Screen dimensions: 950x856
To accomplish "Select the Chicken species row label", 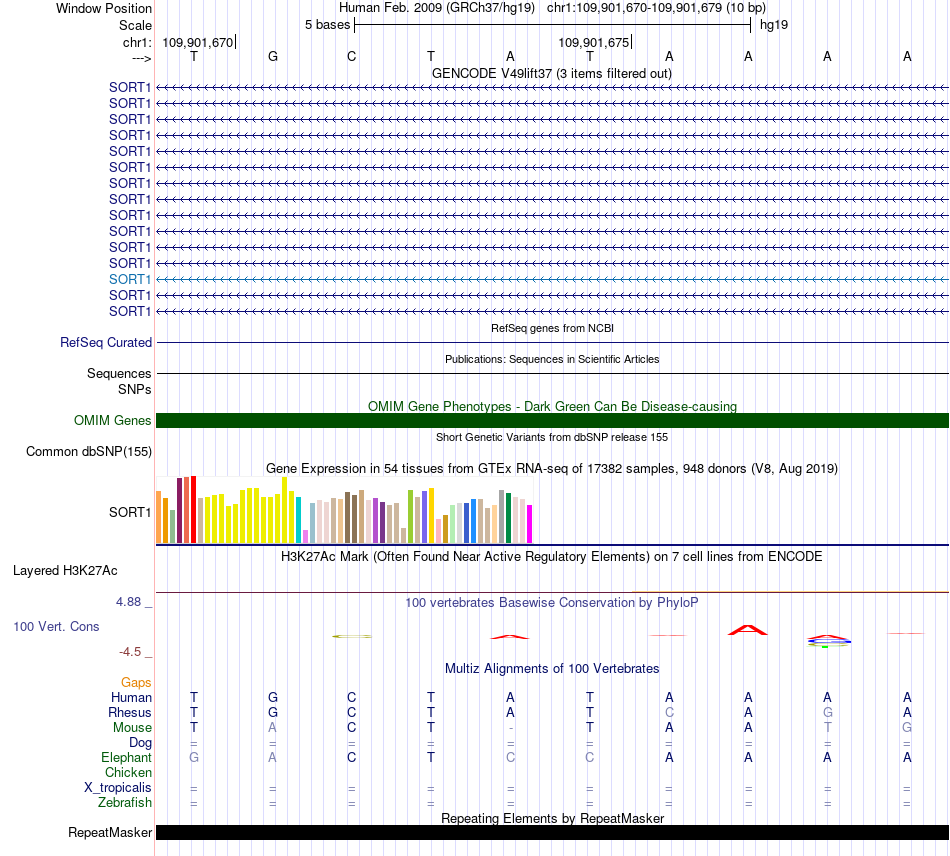I will click(x=128, y=772).
